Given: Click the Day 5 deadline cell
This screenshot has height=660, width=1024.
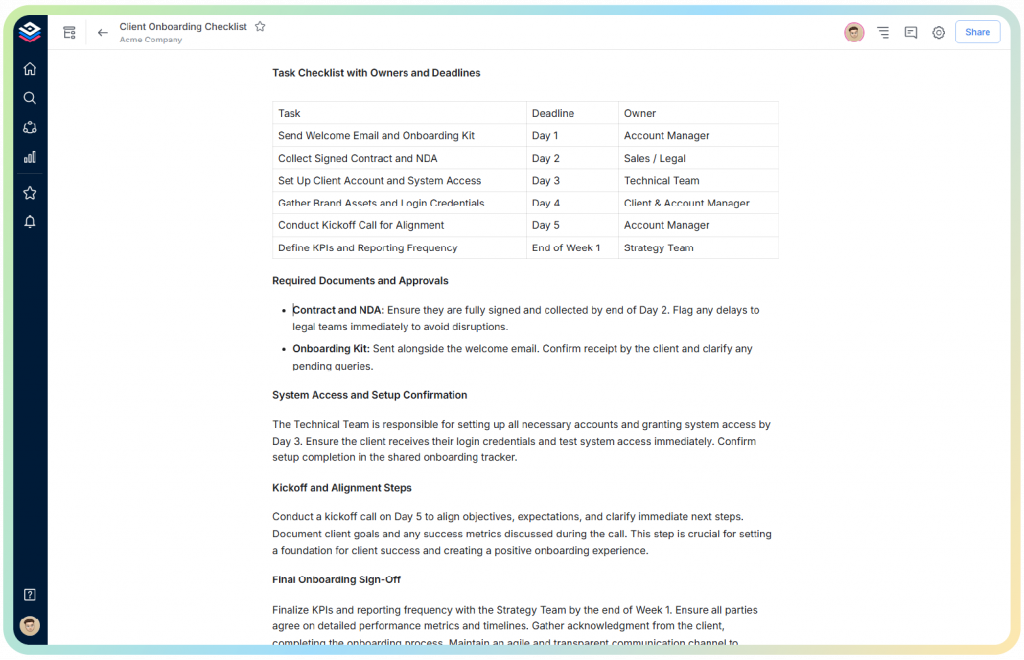Looking at the screenshot, I should click(x=572, y=225).
